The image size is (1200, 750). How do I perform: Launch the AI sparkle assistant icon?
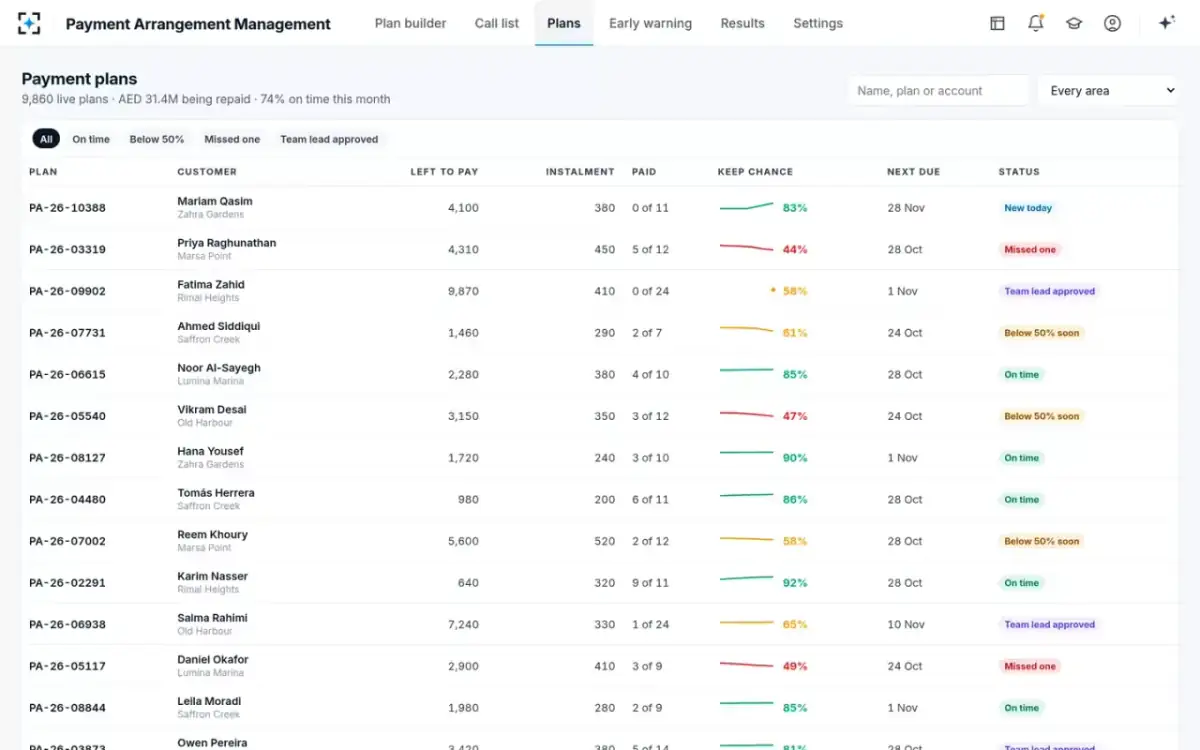click(1166, 23)
